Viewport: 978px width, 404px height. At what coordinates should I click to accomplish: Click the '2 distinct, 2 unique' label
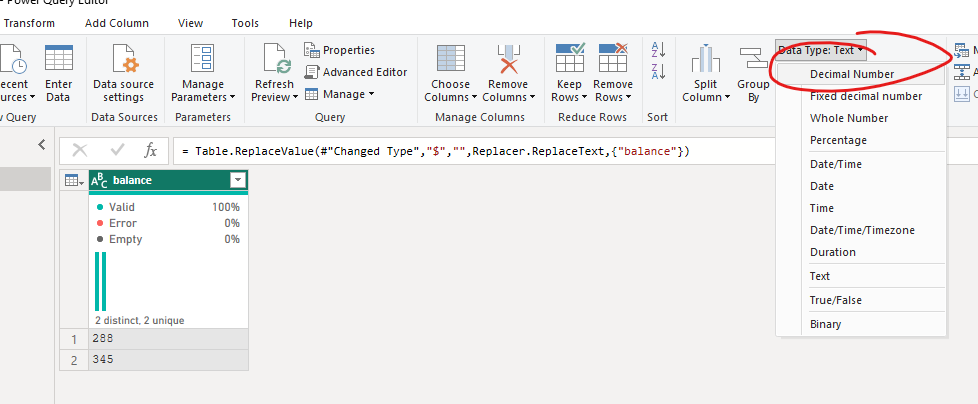click(140, 320)
